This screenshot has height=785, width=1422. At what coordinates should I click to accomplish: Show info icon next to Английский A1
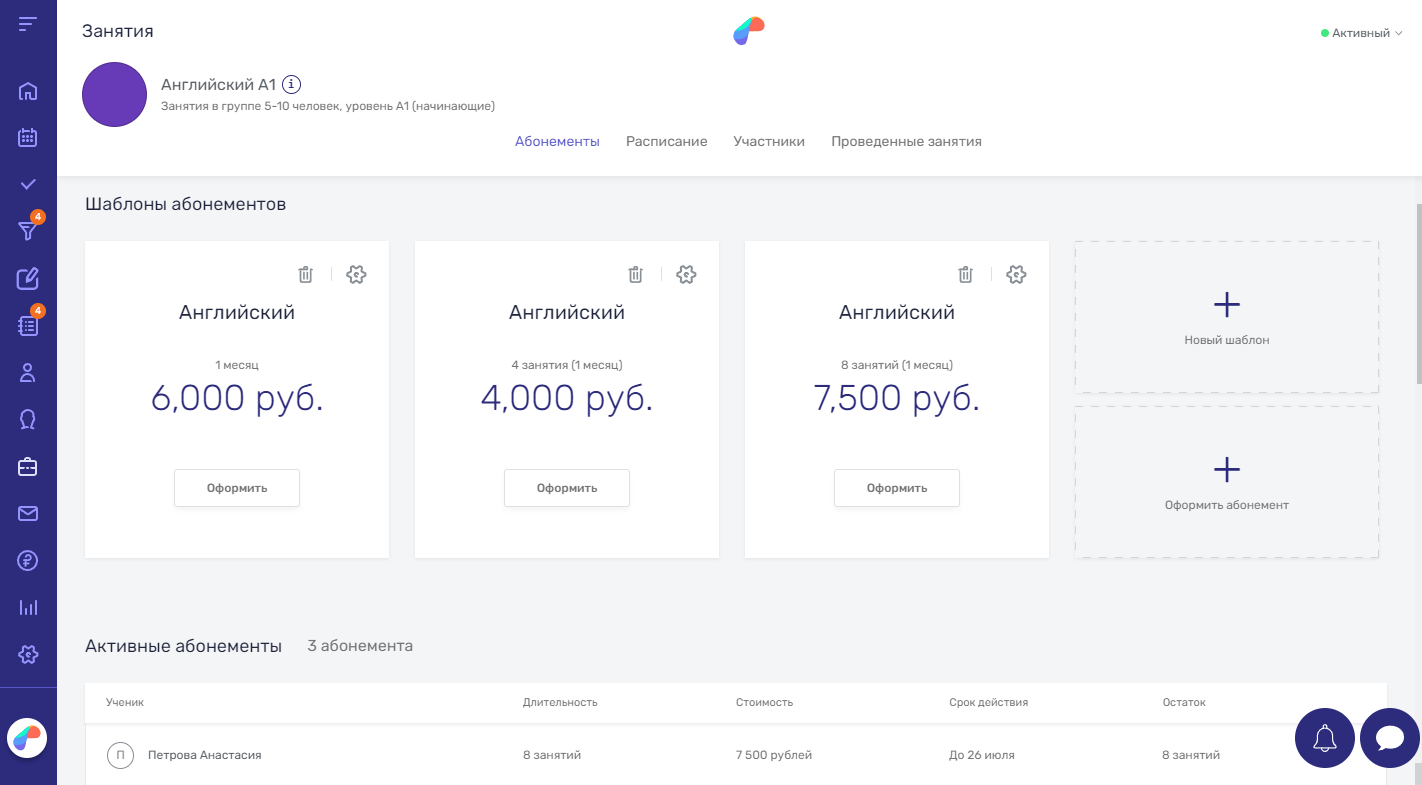click(292, 85)
